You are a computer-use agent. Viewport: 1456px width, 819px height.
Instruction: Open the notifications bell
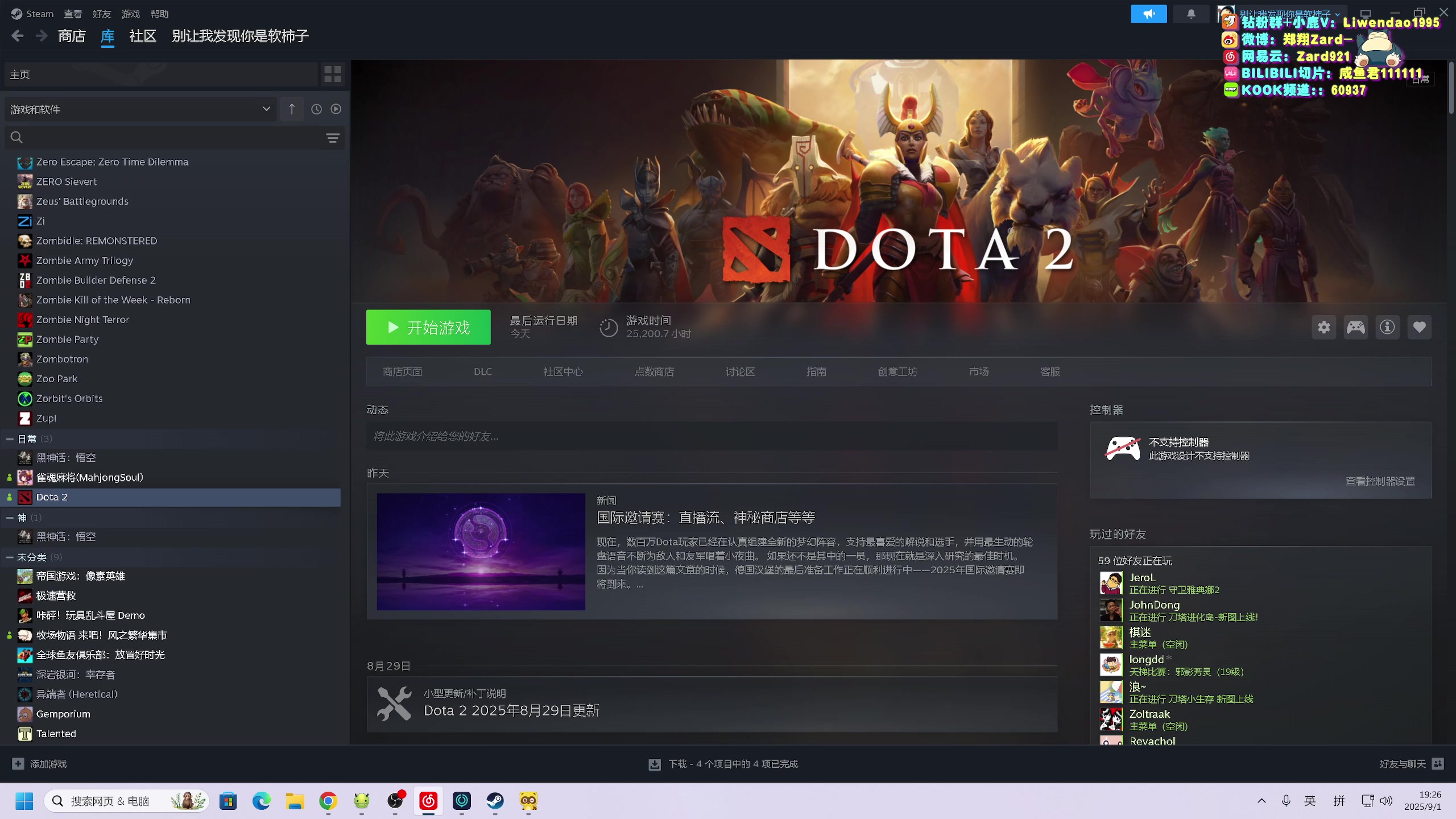1191,14
